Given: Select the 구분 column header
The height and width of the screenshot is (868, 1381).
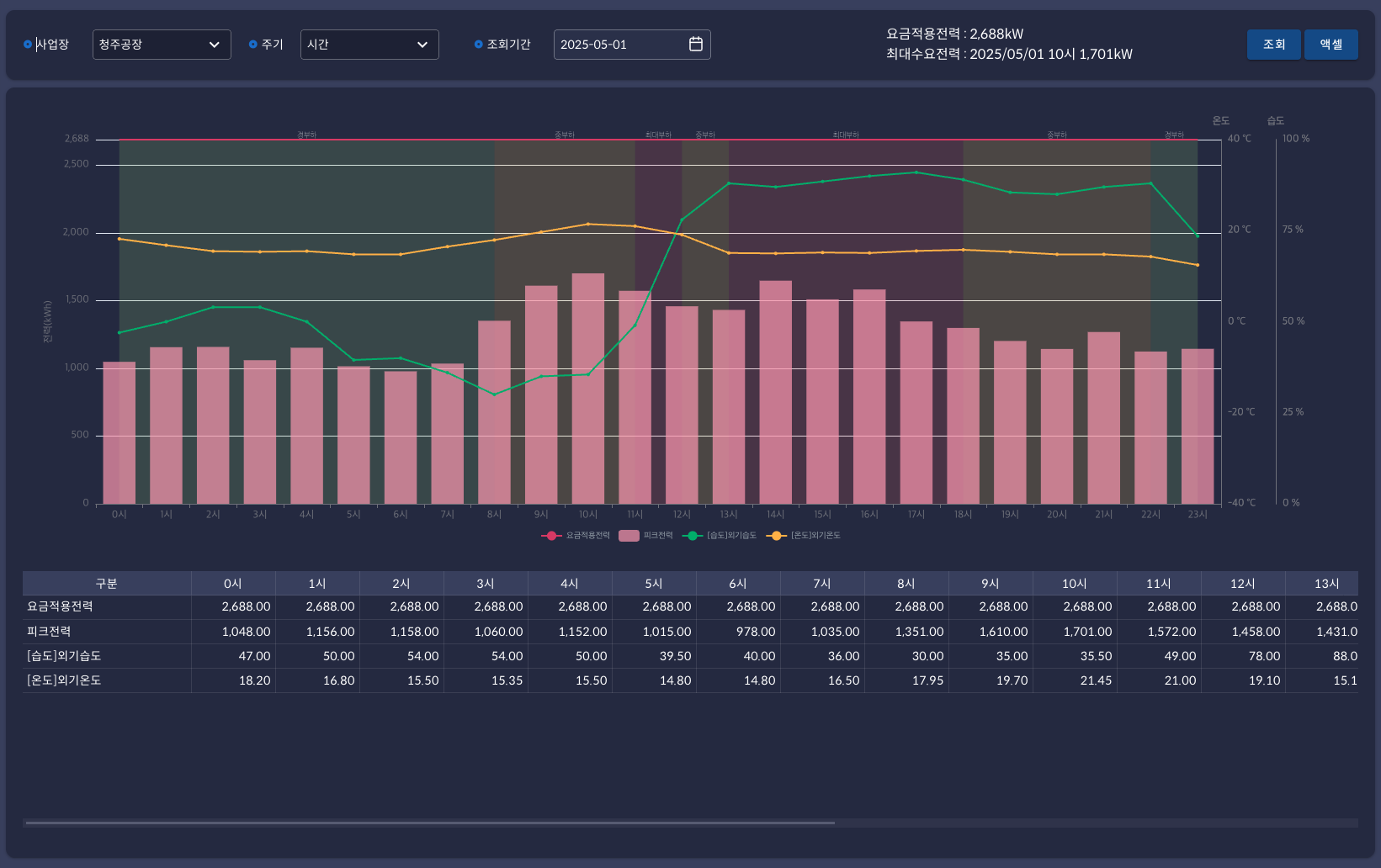Looking at the screenshot, I should [107, 584].
